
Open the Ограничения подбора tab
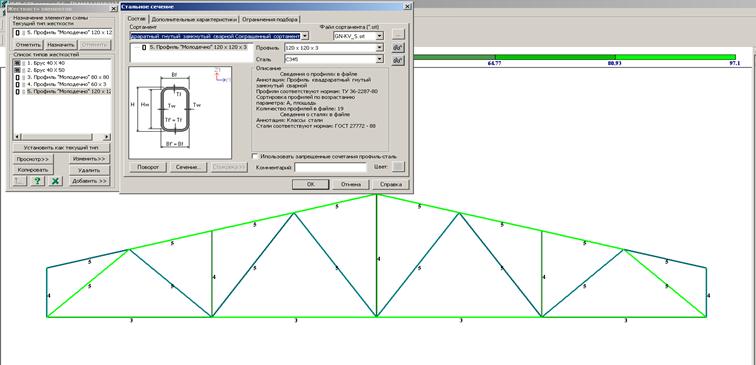(x=270, y=19)
